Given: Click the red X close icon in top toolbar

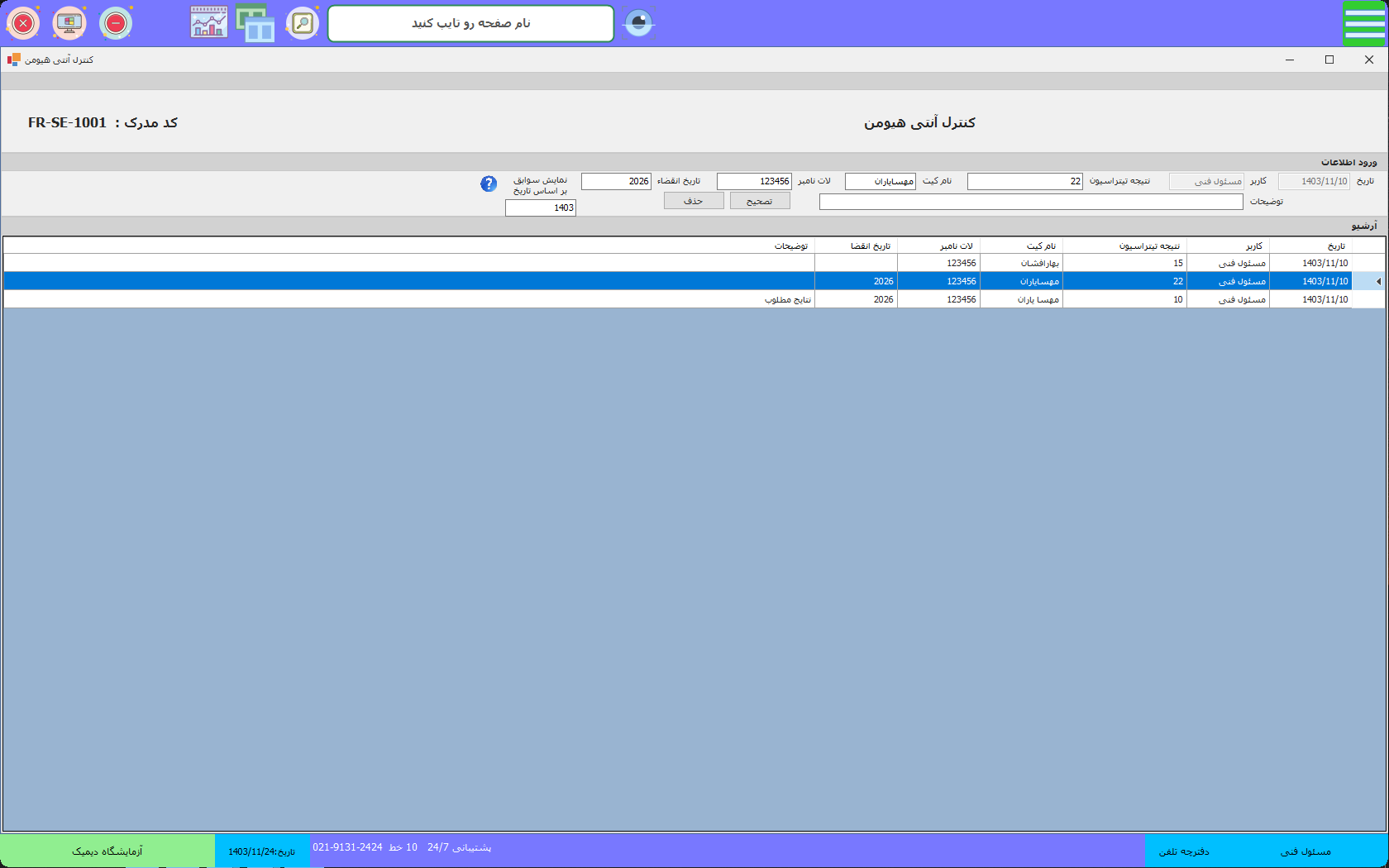Looking at the screenshot, I should [23, 23].
